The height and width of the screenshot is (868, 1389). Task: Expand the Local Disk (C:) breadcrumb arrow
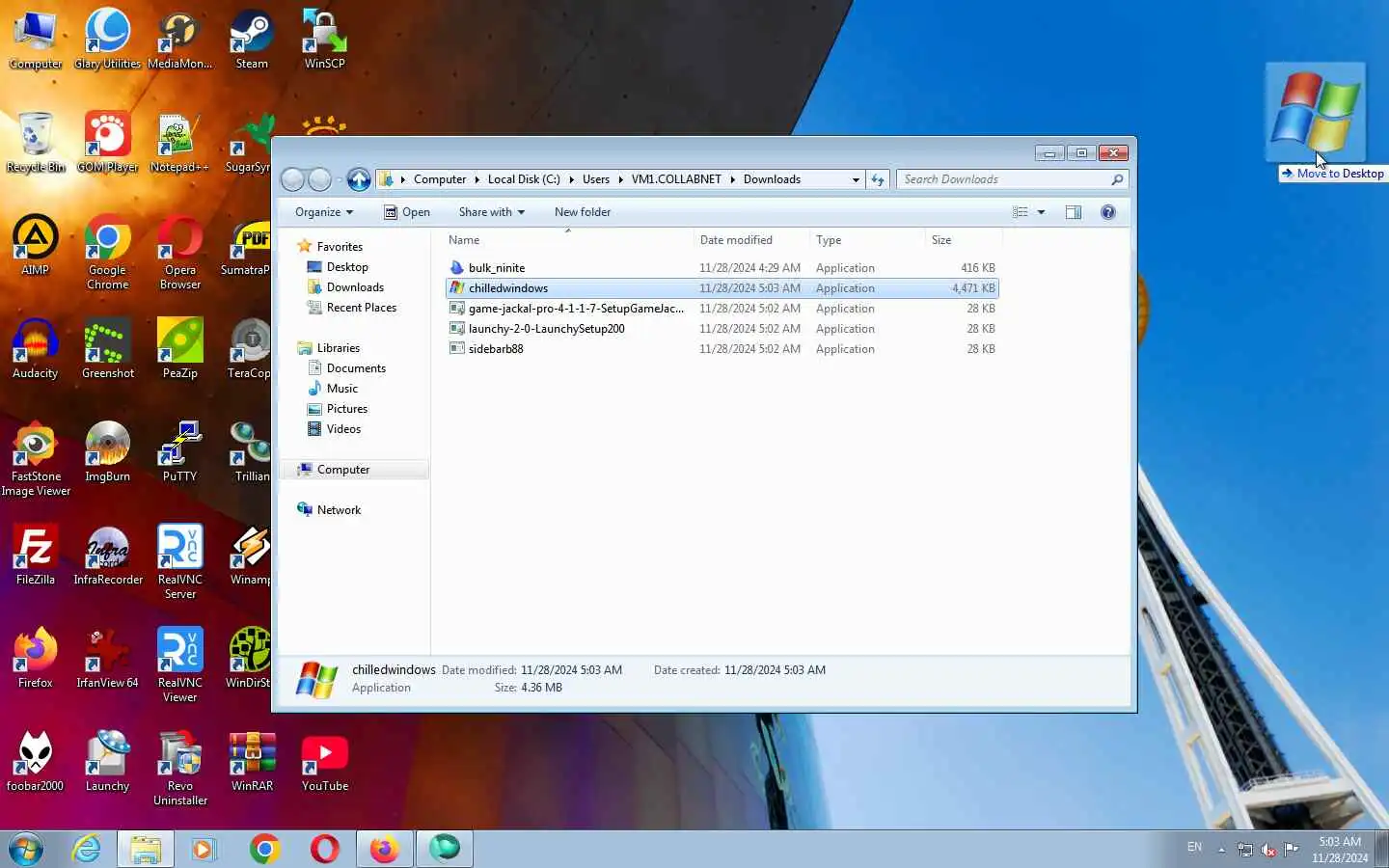[571, 179]
